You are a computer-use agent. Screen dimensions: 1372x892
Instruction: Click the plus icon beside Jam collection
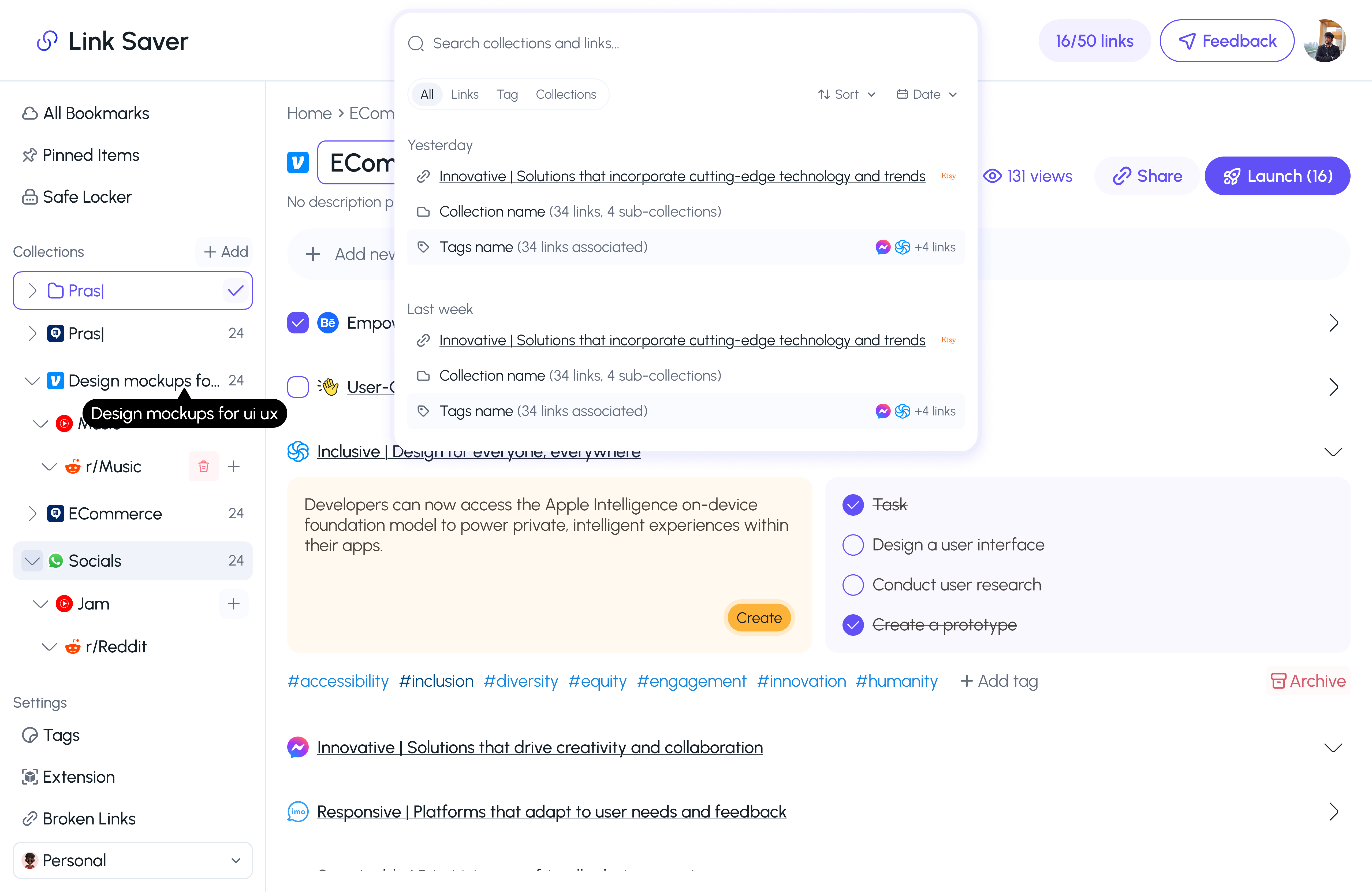233,603
